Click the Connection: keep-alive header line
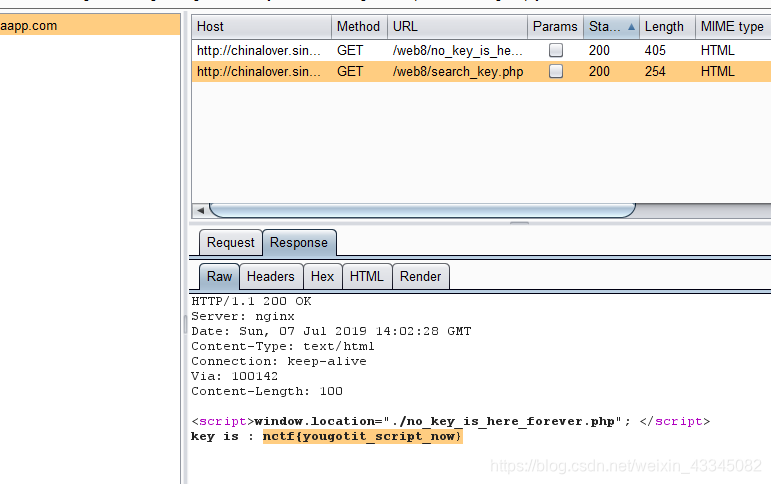 click(x=279, y=361)
